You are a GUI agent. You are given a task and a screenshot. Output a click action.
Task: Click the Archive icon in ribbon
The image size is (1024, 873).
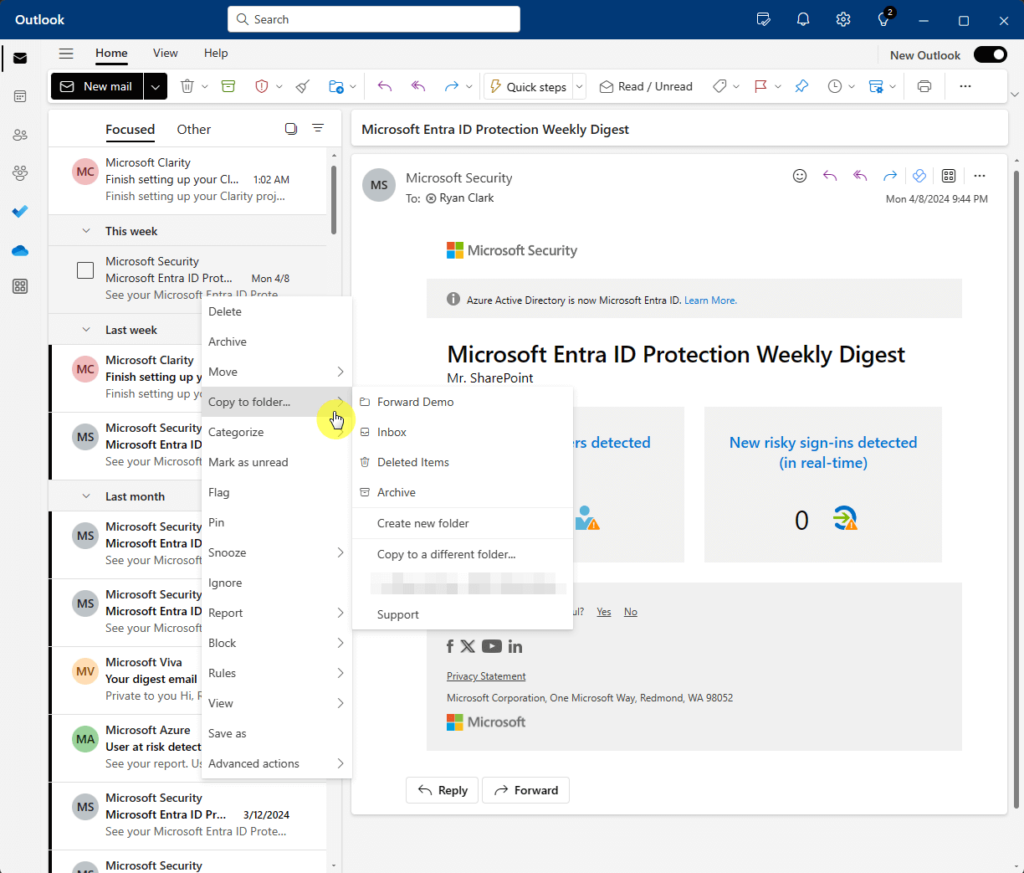tap(228, 86)
